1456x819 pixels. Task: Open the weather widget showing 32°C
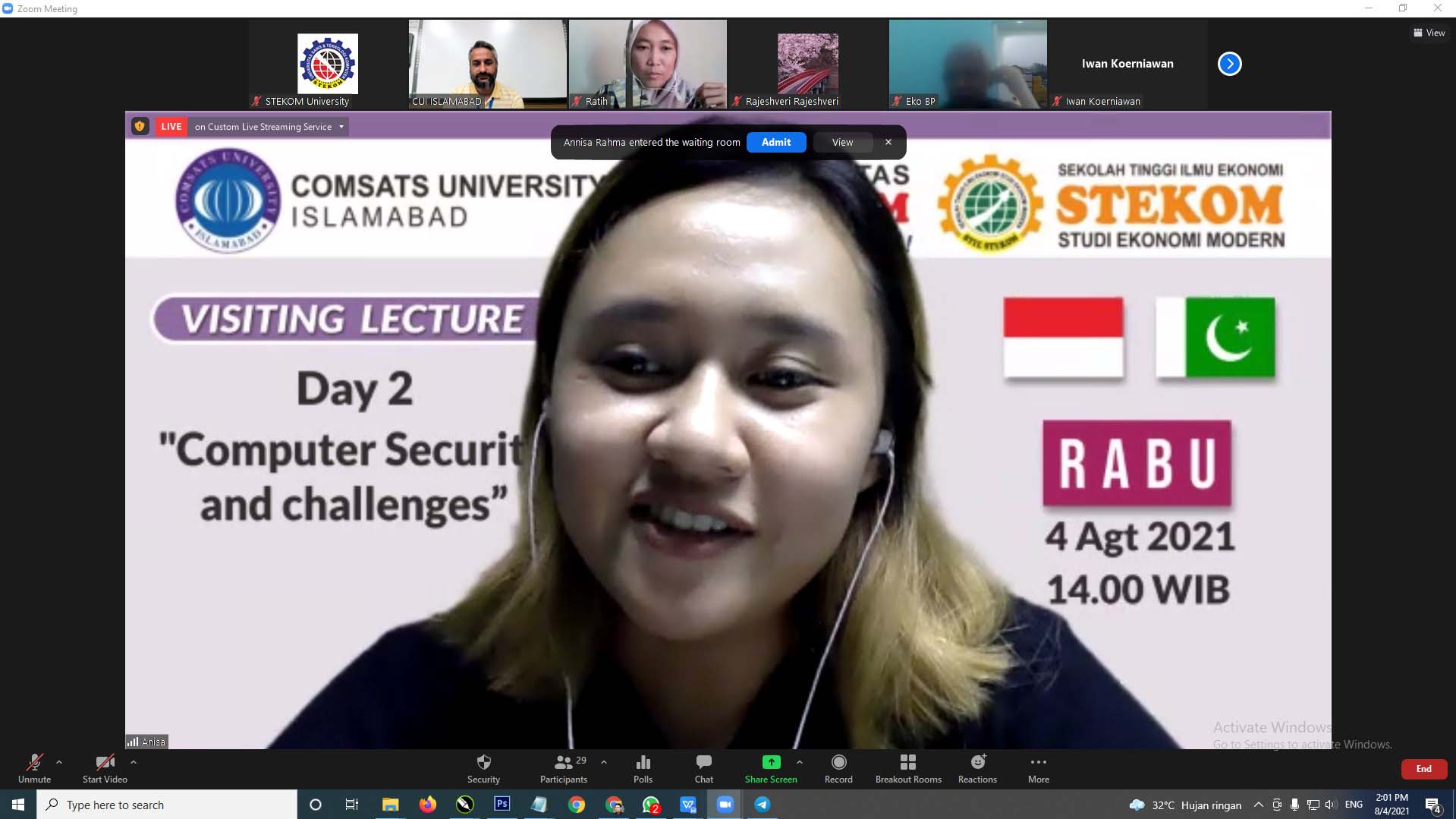point(1185,805)
